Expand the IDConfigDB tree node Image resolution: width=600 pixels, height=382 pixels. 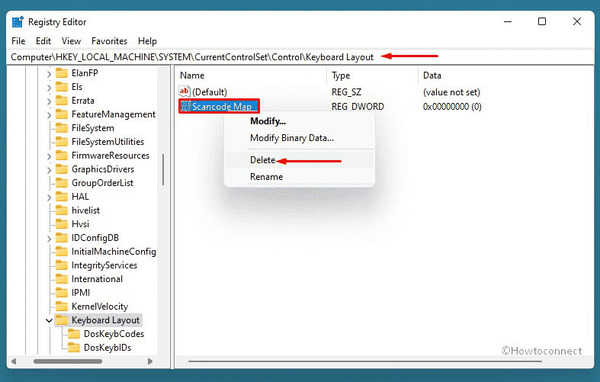49,238
